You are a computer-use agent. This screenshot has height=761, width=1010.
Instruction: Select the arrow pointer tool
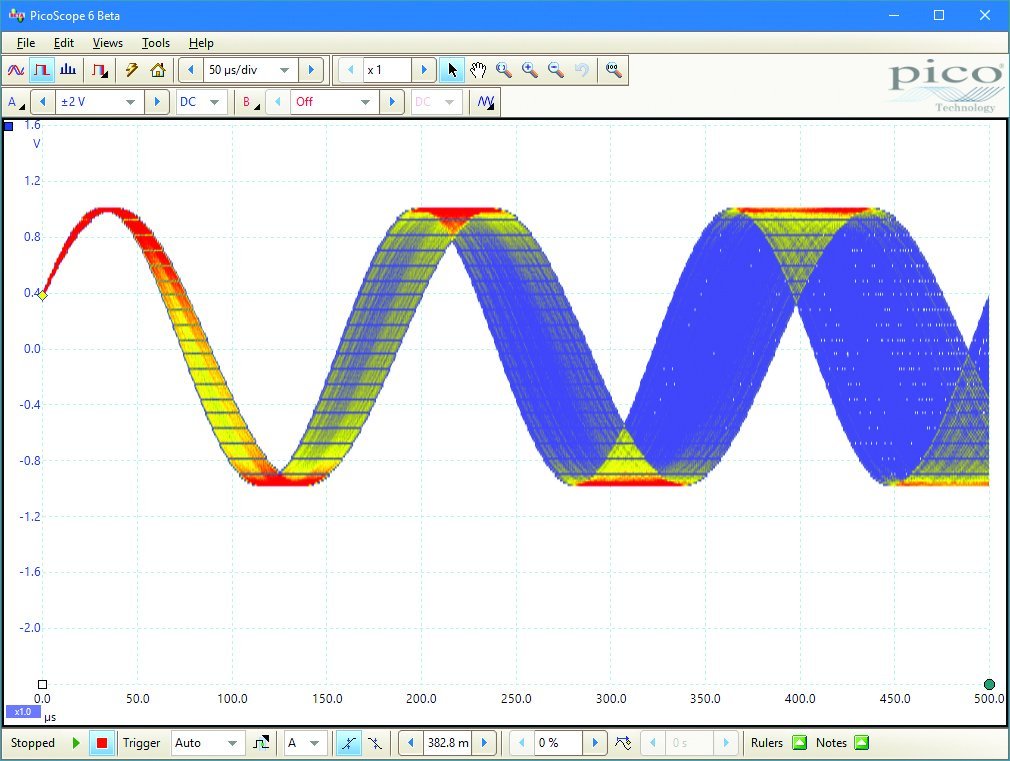point(452,70)
